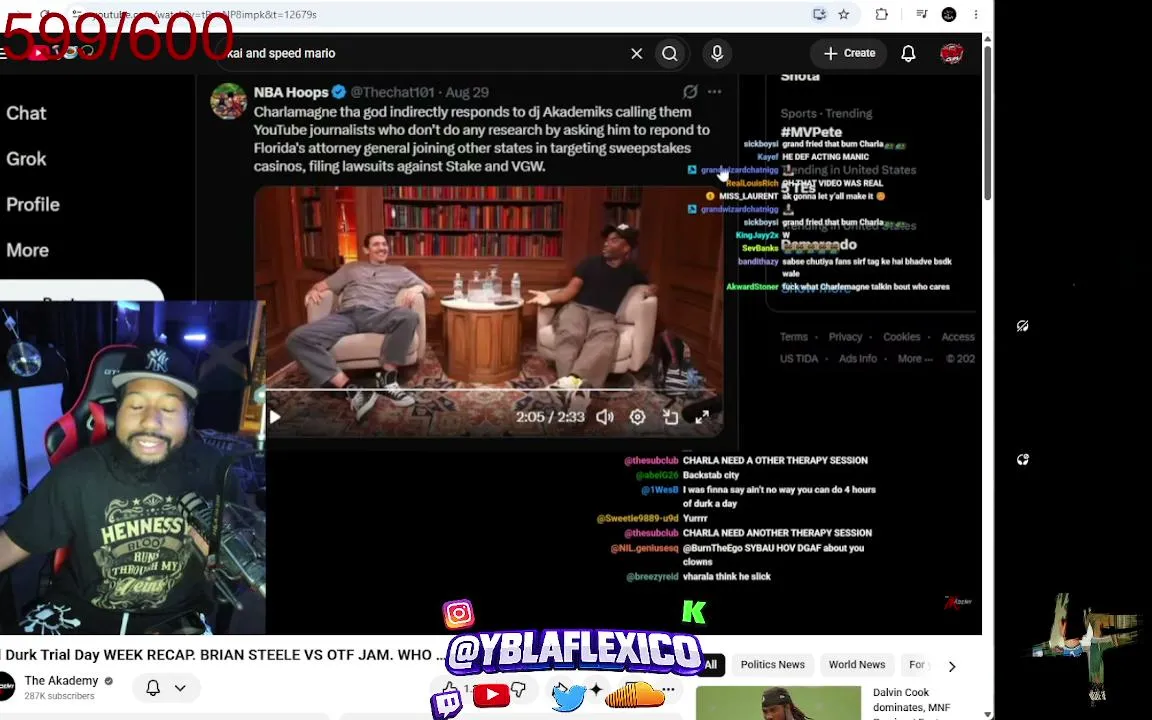
Task: Click the red YouTube logo overlay
Action: pyautogui.click(x=492, y=695)
